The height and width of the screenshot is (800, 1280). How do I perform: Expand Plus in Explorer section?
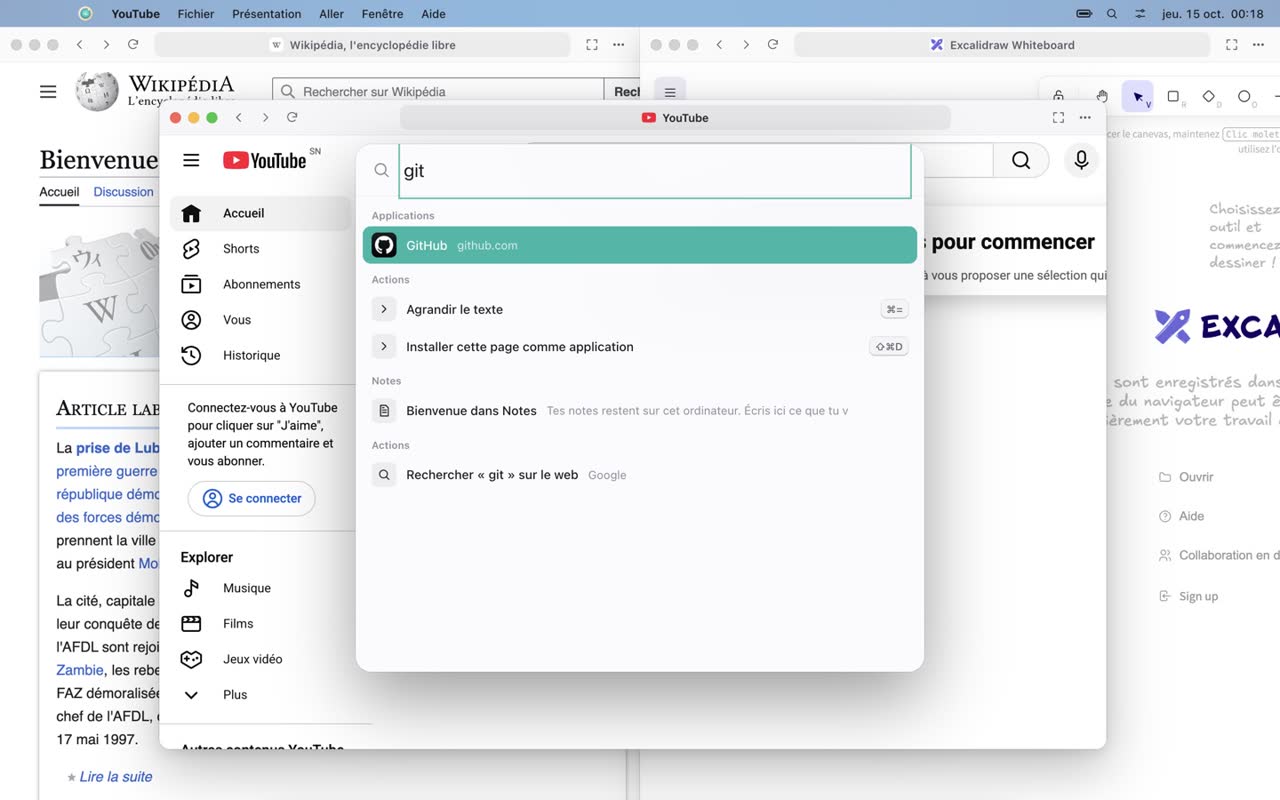(260, 694)
